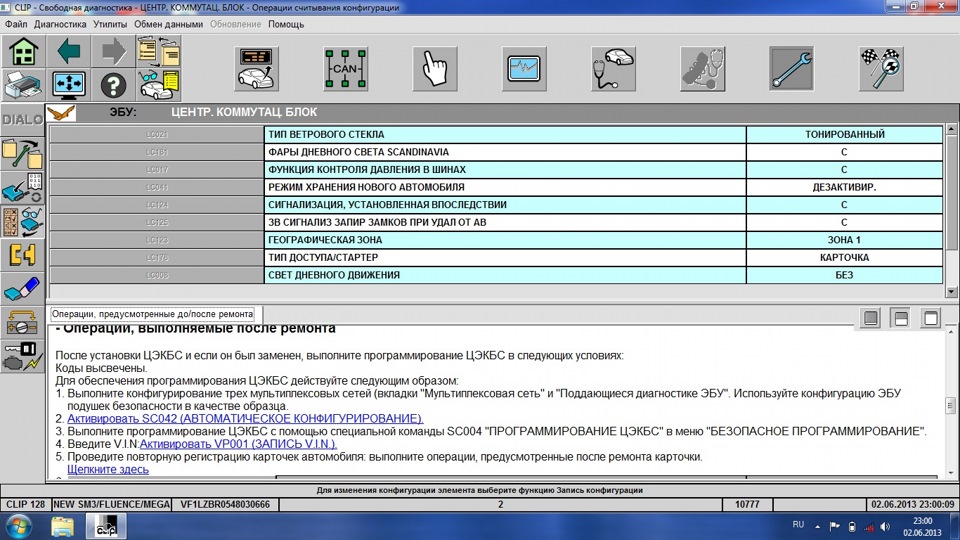Show hidden tray icons arrow
The width and height of the screenshot is (960, 540).
click(x=817, y=527)
